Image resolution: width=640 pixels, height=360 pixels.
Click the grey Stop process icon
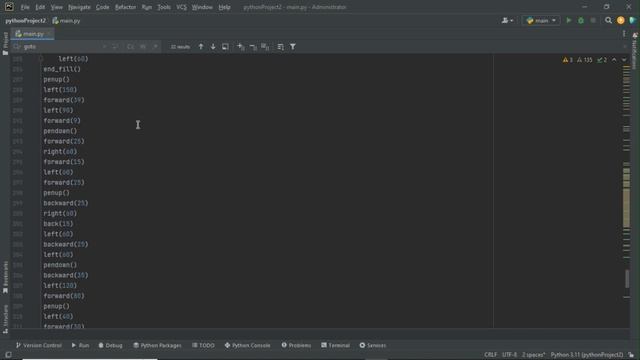pos(593,20)
